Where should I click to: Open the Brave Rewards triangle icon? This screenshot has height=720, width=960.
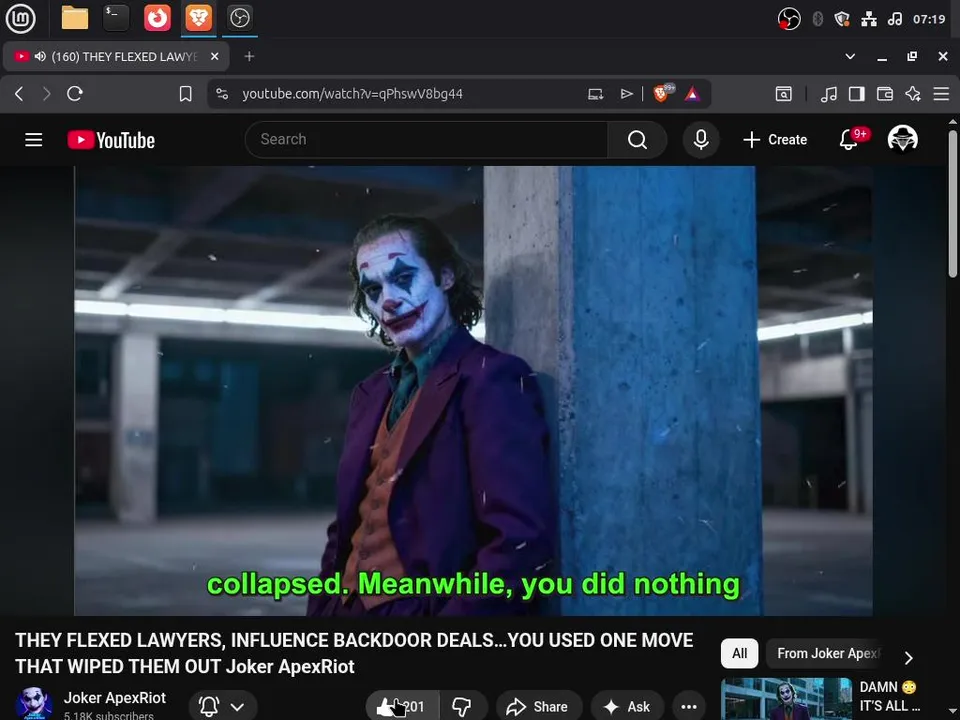692,94
